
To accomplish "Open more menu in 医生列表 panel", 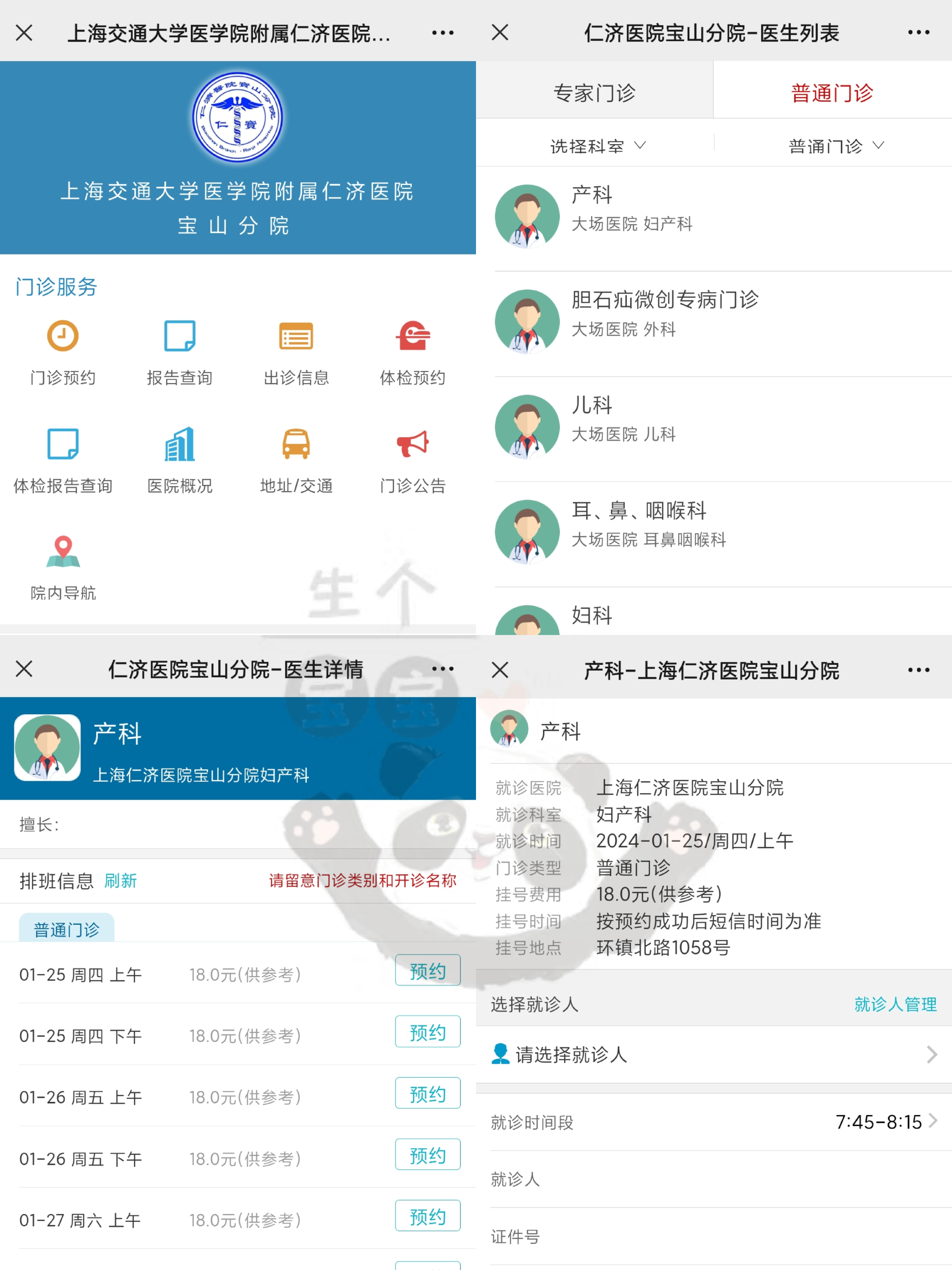I will [918, 33].
